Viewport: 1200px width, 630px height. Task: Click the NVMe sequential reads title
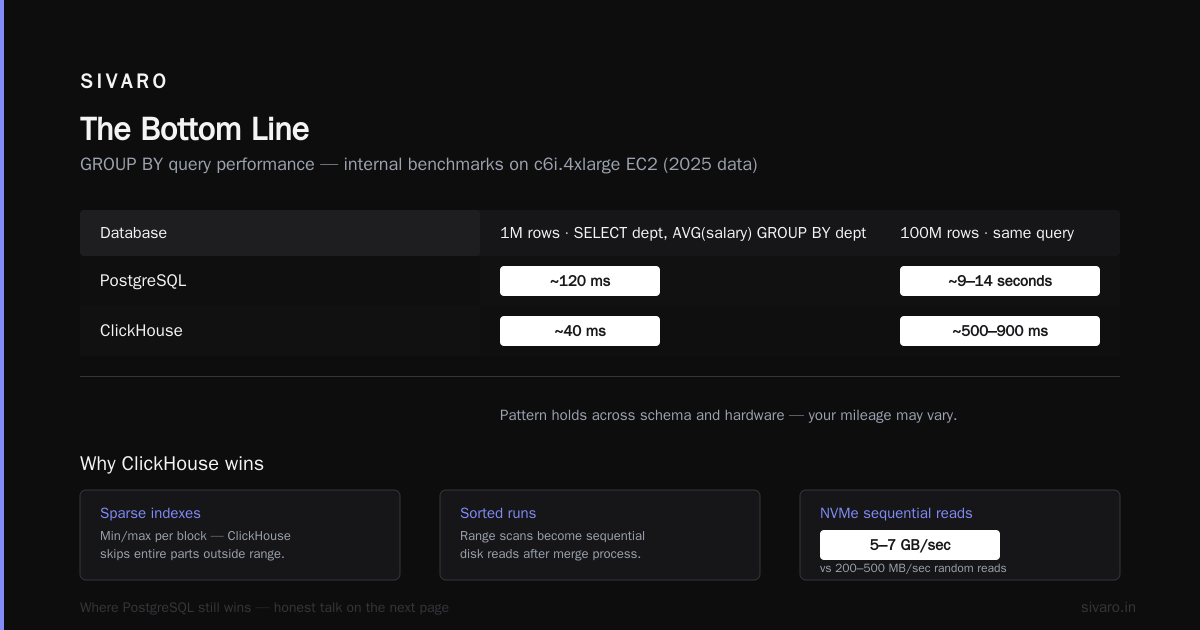pos(896,513)
